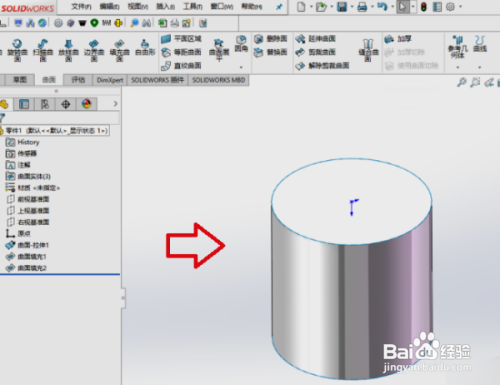This screenshot has height=385, width=500.
Task: Expand more manager tabs with the chevron
Action: [x=115, y=104]
